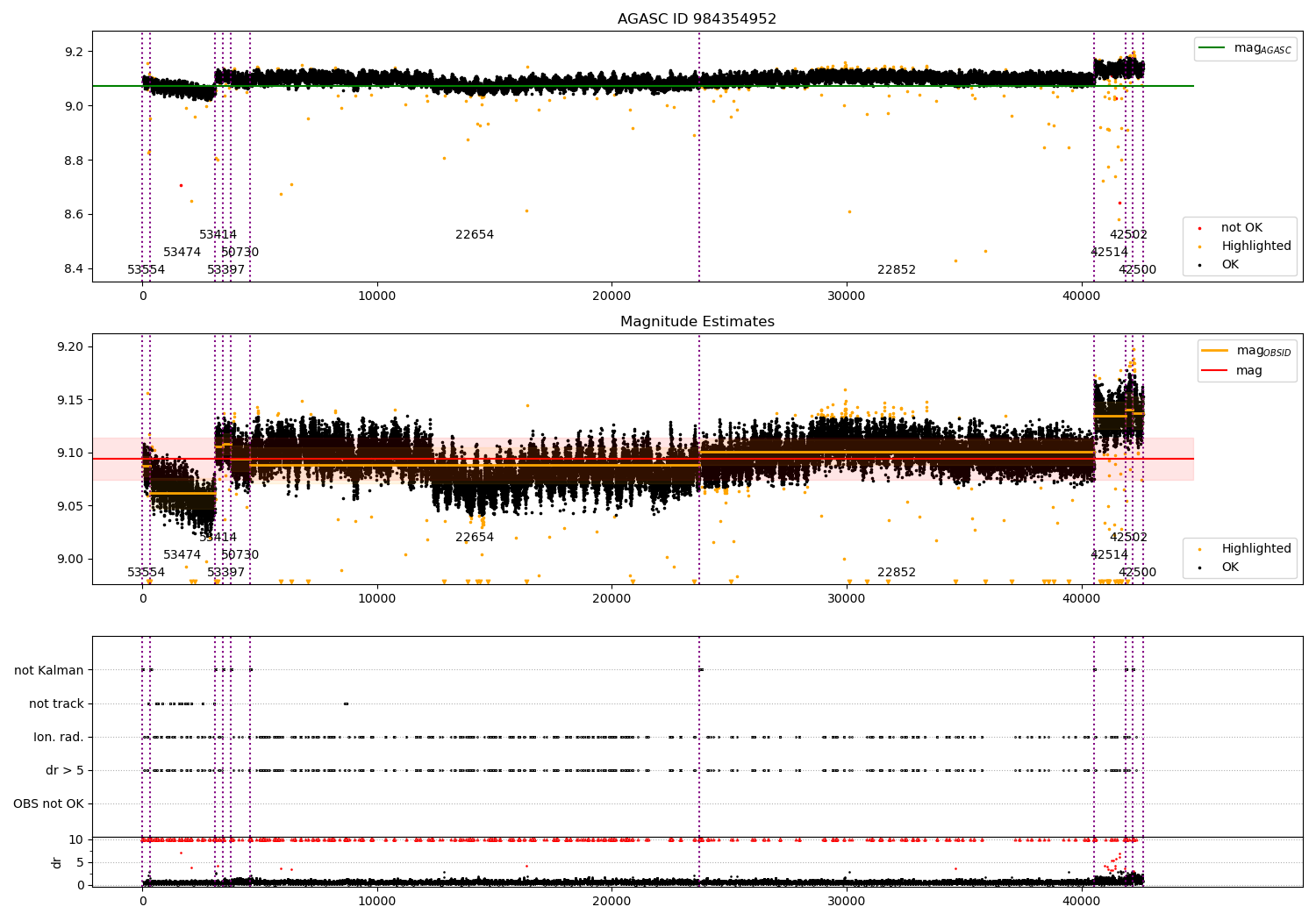Click y-axis tick 9.20 in middle plot

(70, 347)
